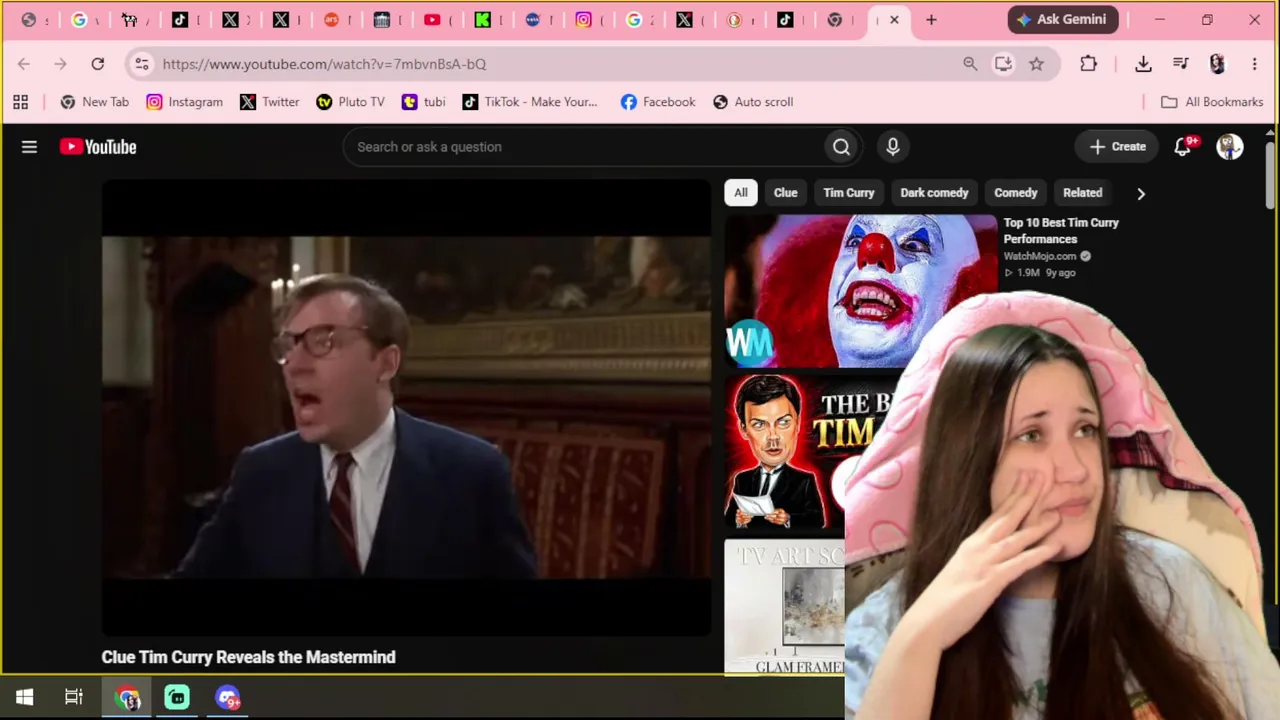1280x720 pixels.
Task: Open the Chrome extensions puzzle icon
Action: (1089, 64)
